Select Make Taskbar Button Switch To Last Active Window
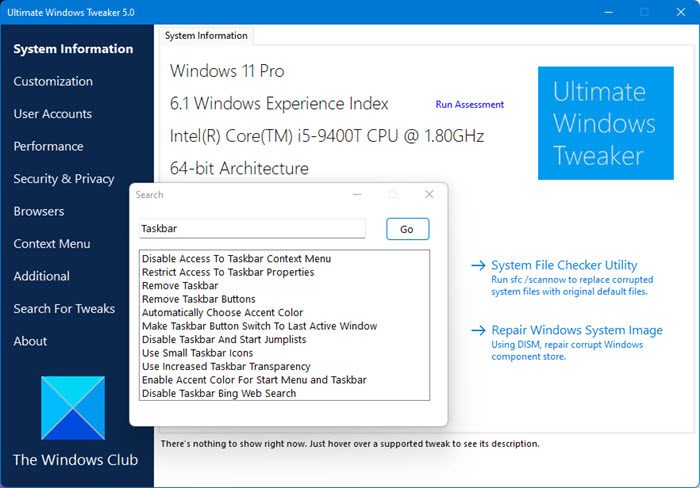This screenshot has height=488, width=700. point(259,326)
